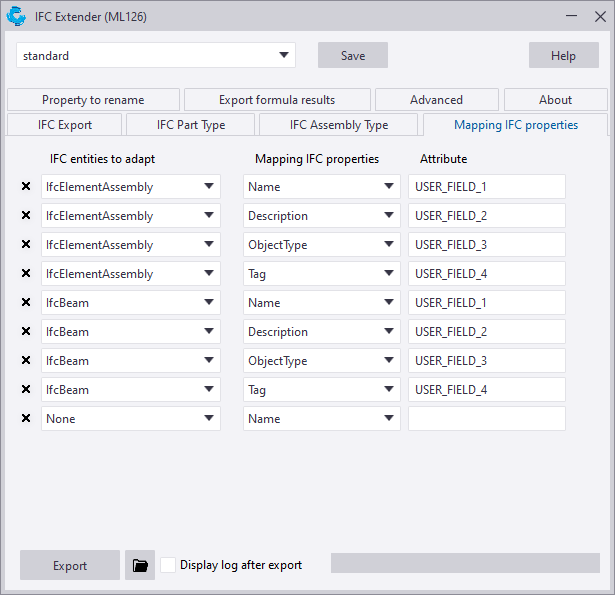
Task: Open Name property dropdown for IfcElementAssembly
Action: pos(322,186)
